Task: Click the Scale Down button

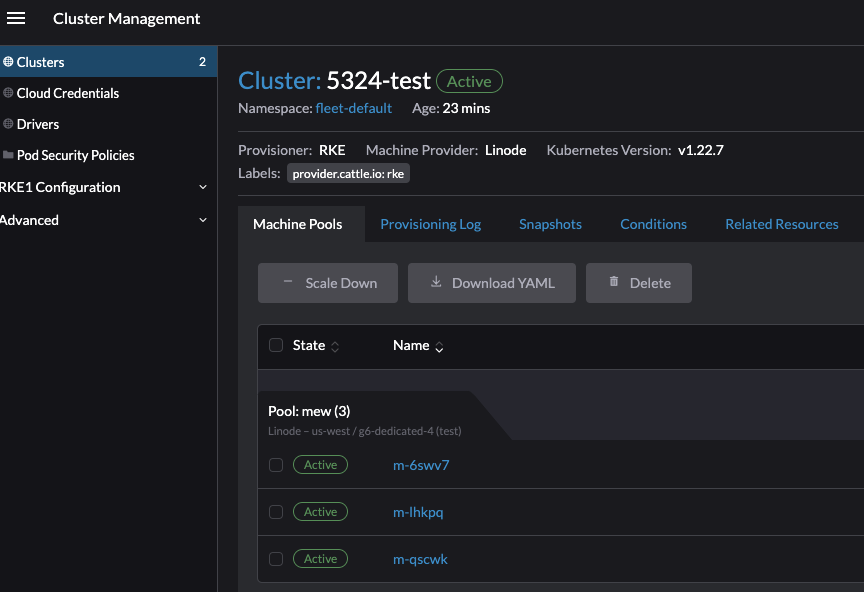Action: [327, 283]
